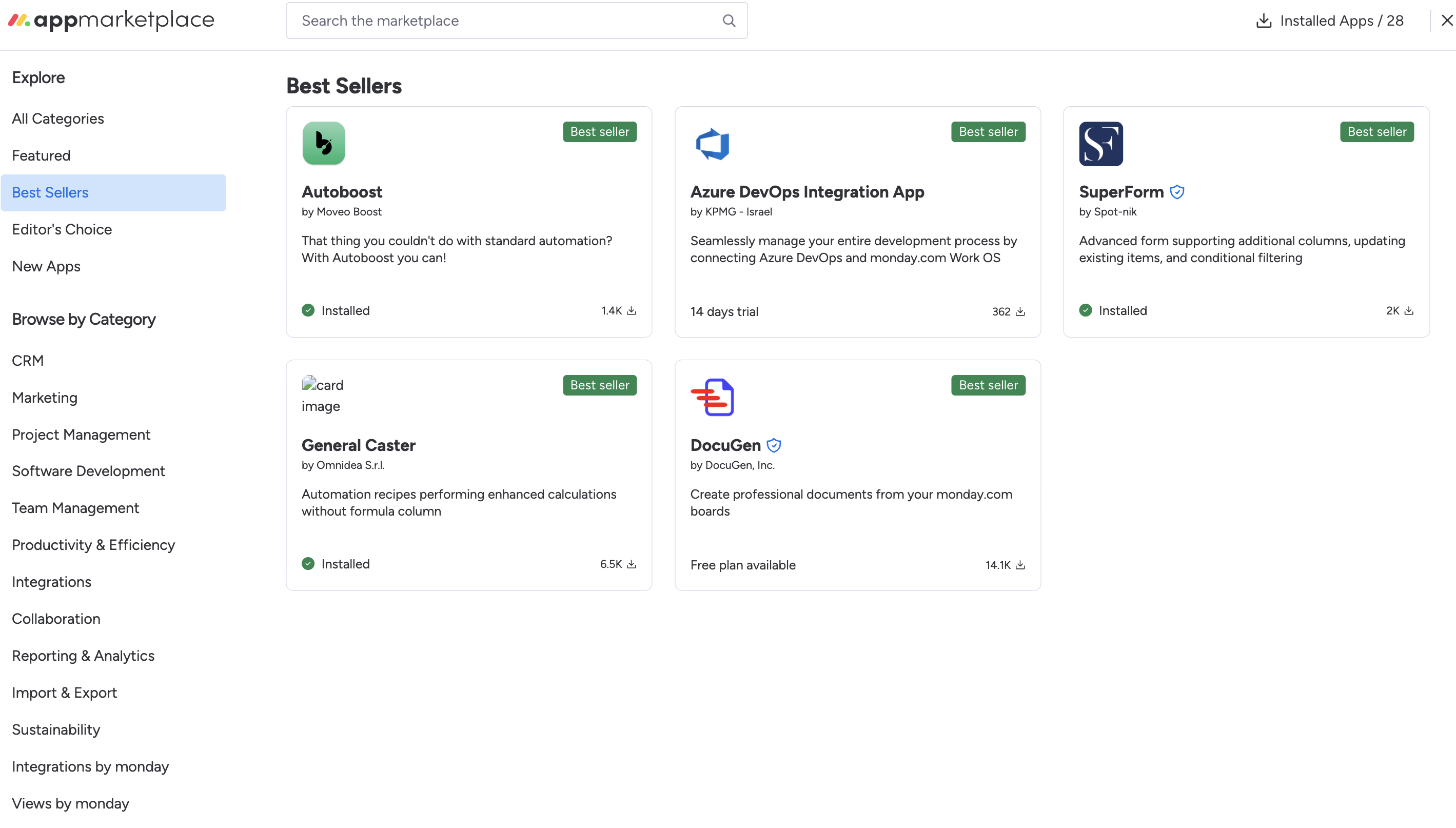Image resolution: width=1456 pixels, height=828 pixels.
Task: Go to the Reporting & Analytics category
Action: [83, 656]
